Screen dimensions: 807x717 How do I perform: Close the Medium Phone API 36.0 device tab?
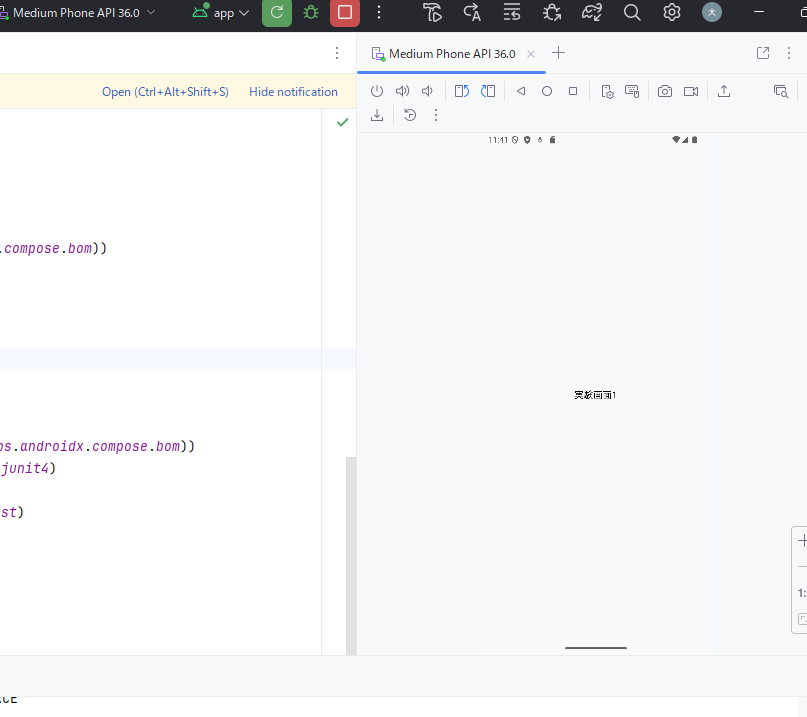click(531, 54)
